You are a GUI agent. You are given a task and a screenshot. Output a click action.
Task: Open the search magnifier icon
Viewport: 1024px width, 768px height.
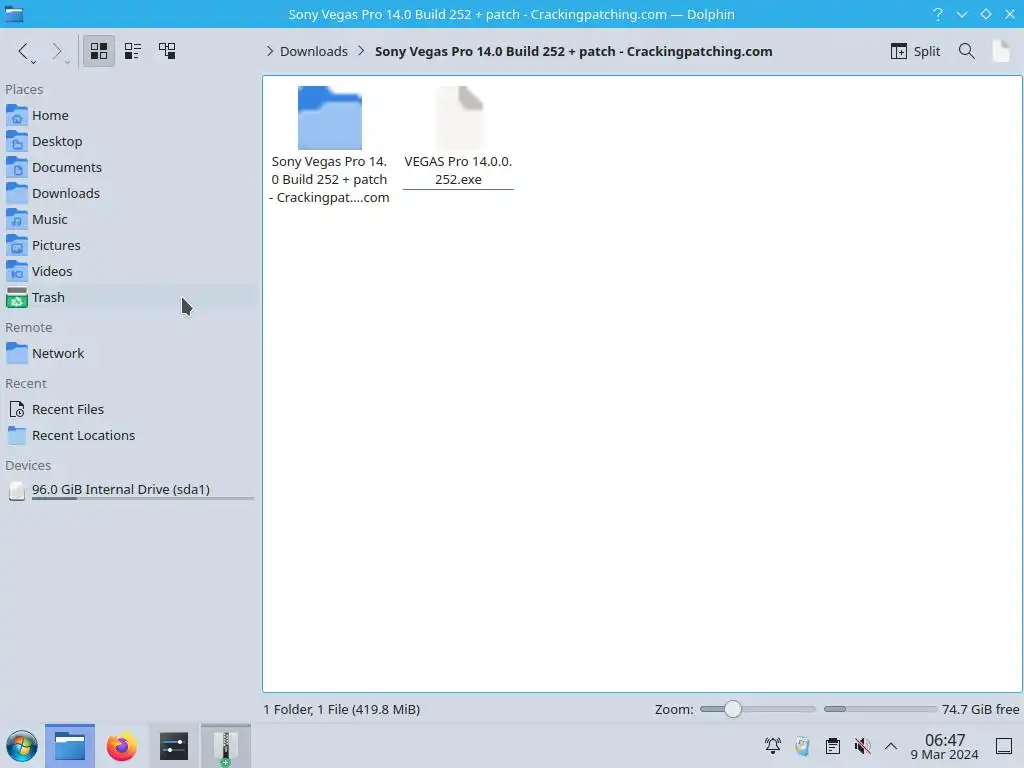[967, 51]
